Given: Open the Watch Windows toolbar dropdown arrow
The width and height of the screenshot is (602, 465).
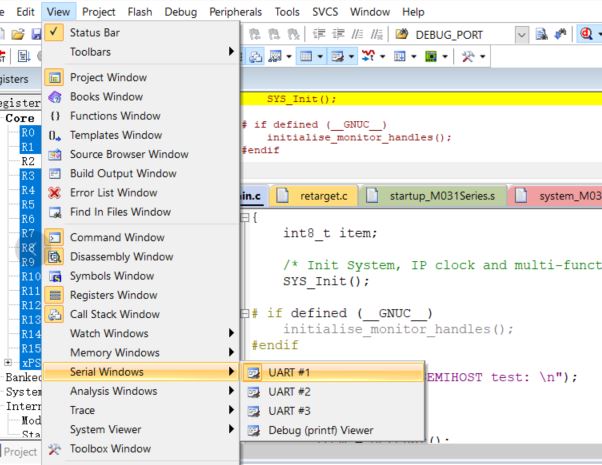Looking at the screenshot, I should [289, 57].
